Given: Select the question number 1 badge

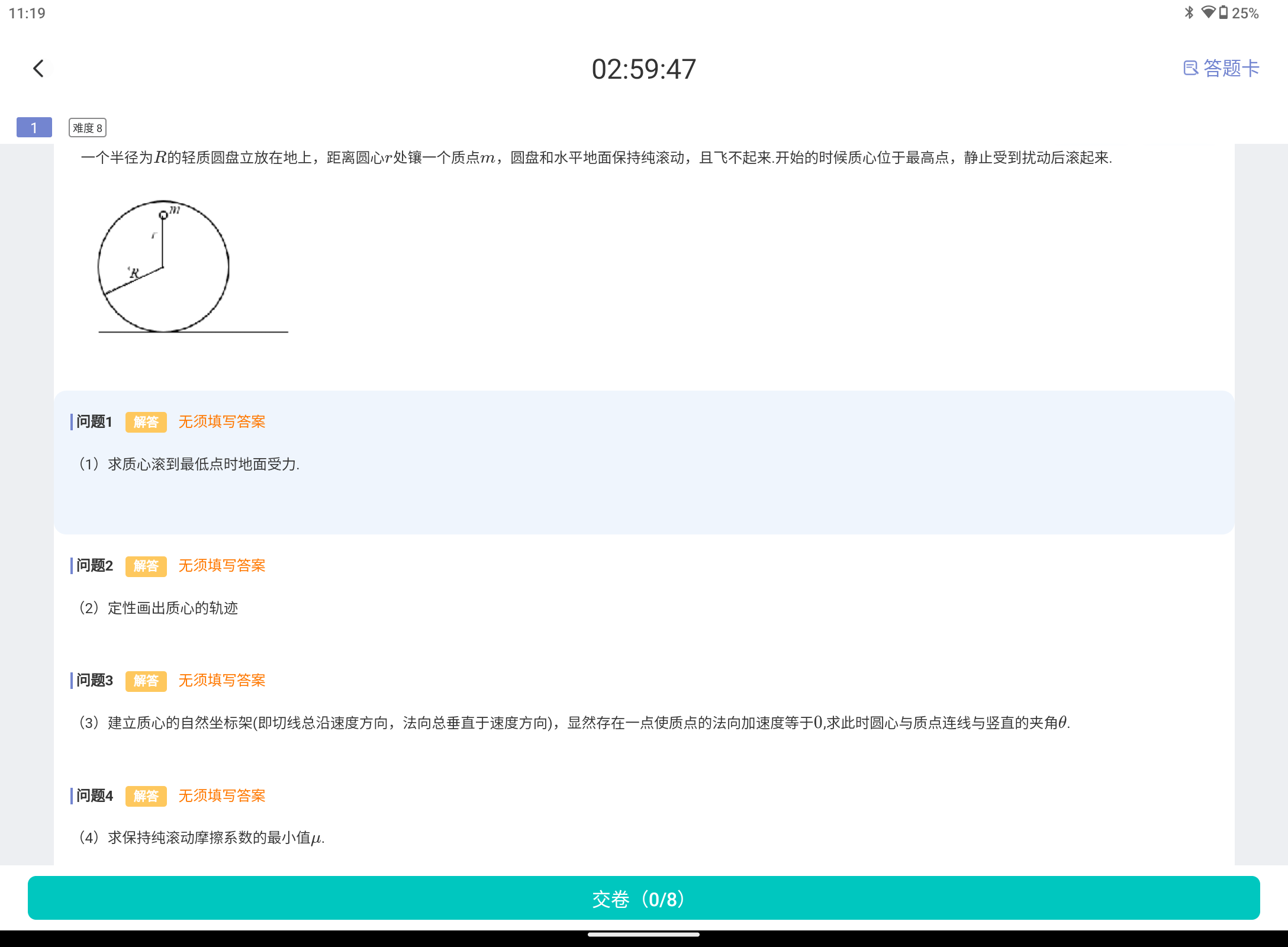Looking at the screenshot, I should point(34,127).
